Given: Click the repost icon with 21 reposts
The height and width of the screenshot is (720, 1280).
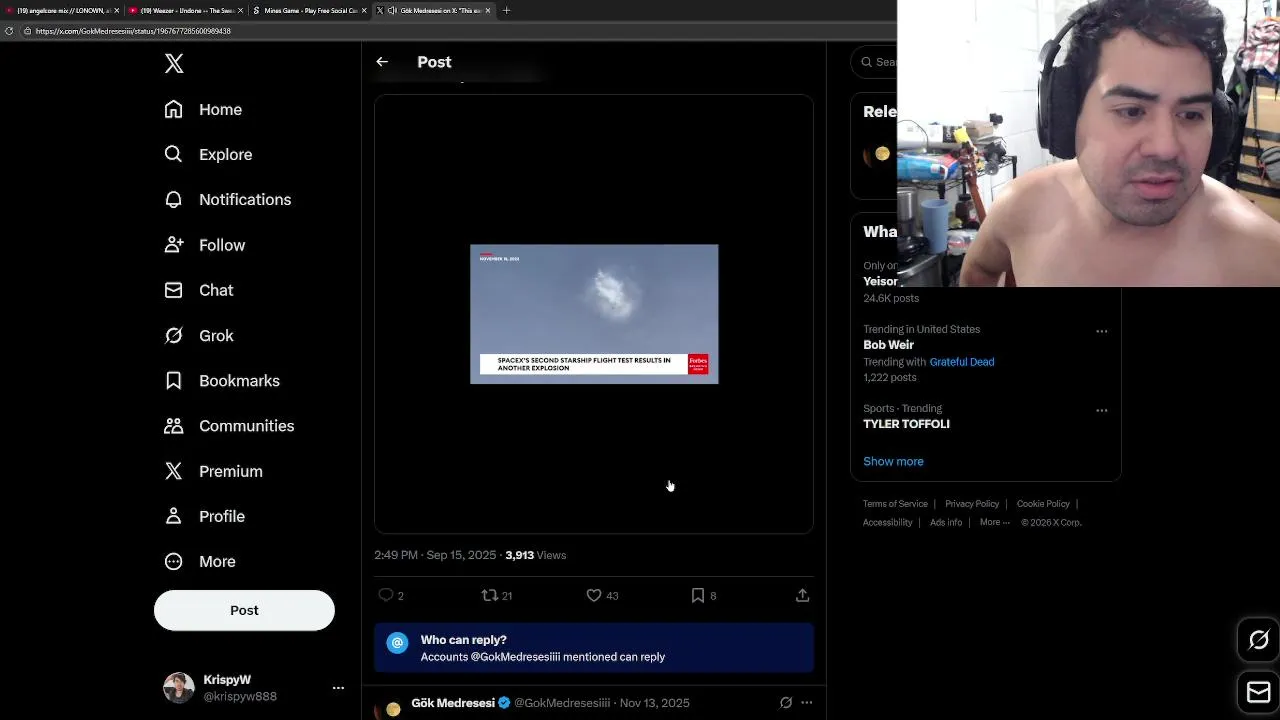Looking at the screenshot, I should [x=489, y=595].
